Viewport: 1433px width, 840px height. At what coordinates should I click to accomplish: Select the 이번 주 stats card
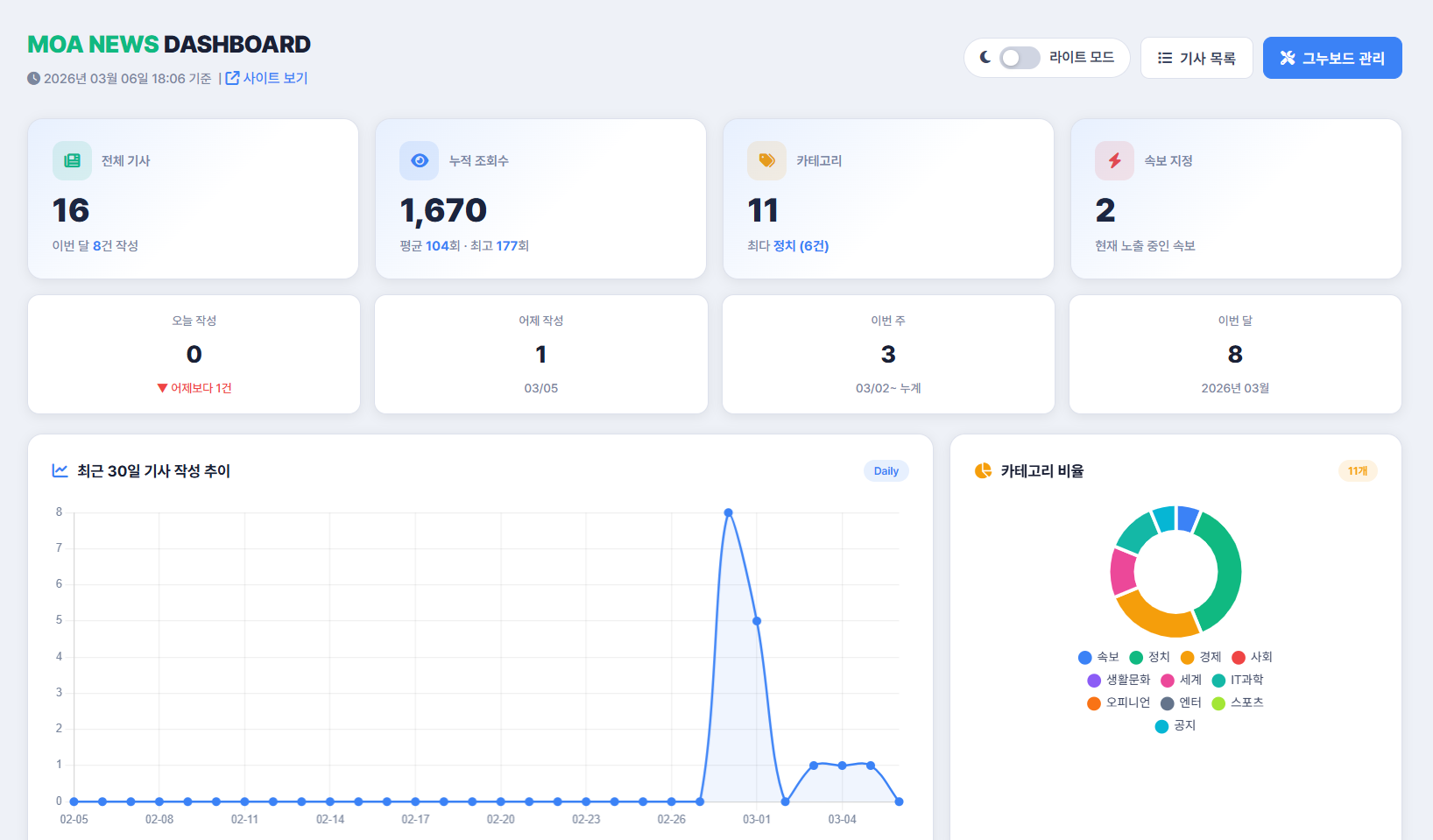tap(888, 355)
